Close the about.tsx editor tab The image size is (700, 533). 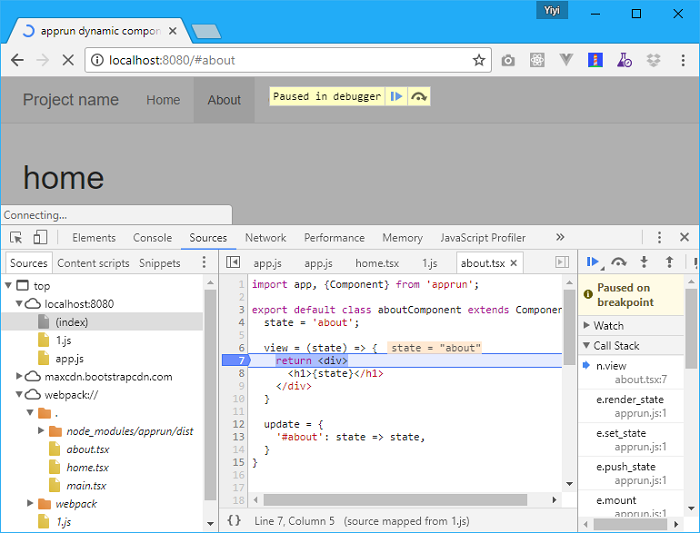click(514, 263)
